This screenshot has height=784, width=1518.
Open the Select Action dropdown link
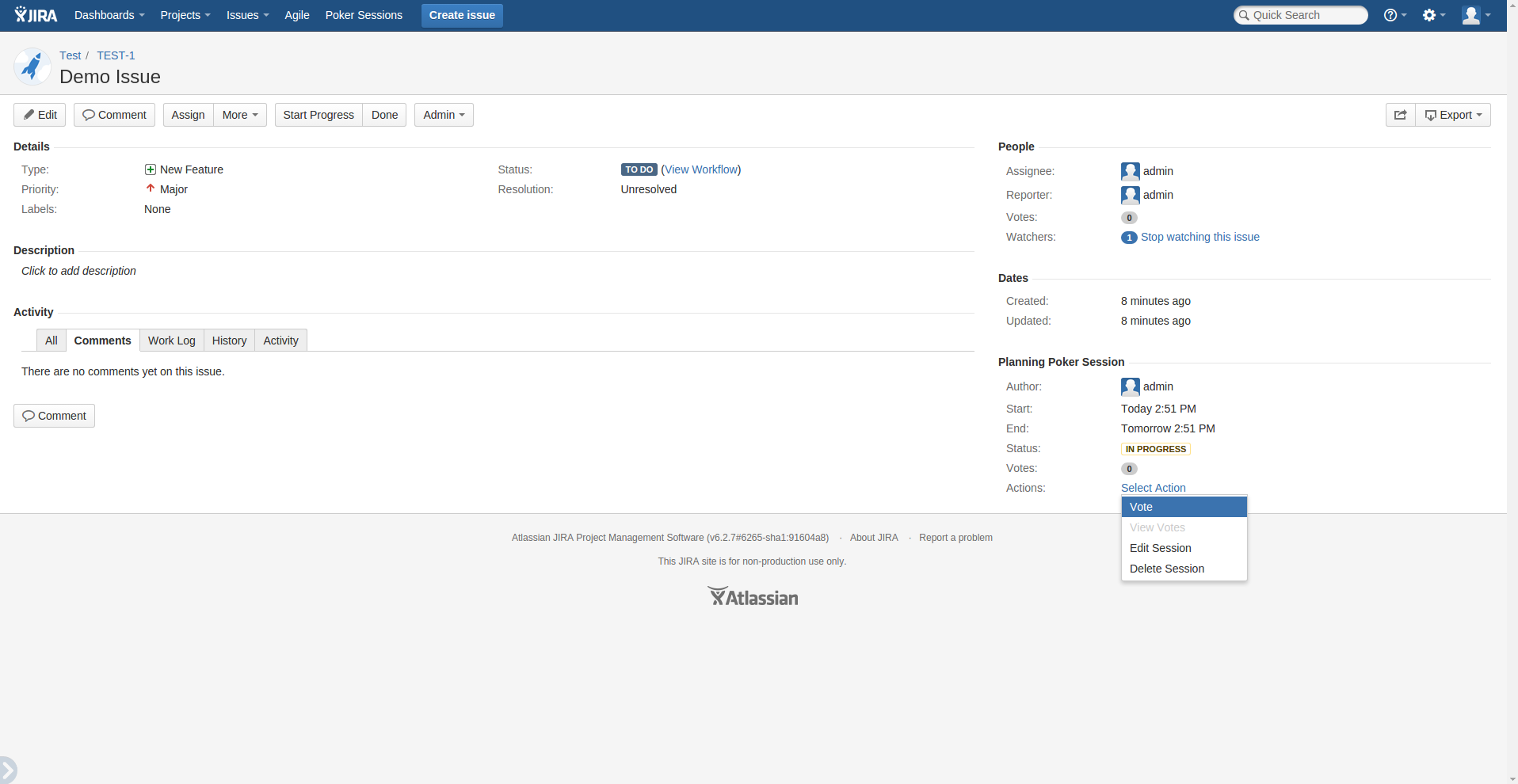pyautogui.click(x=1153, y=488)
